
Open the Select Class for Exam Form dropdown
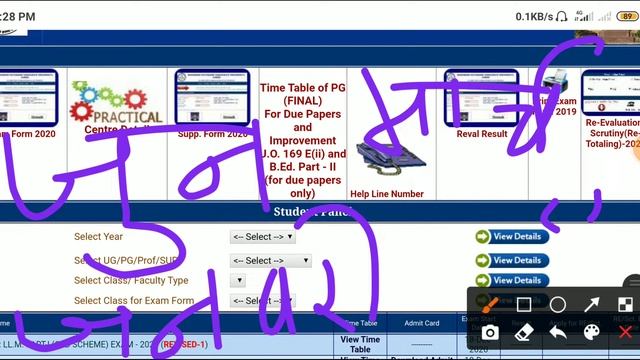(262, 301)
